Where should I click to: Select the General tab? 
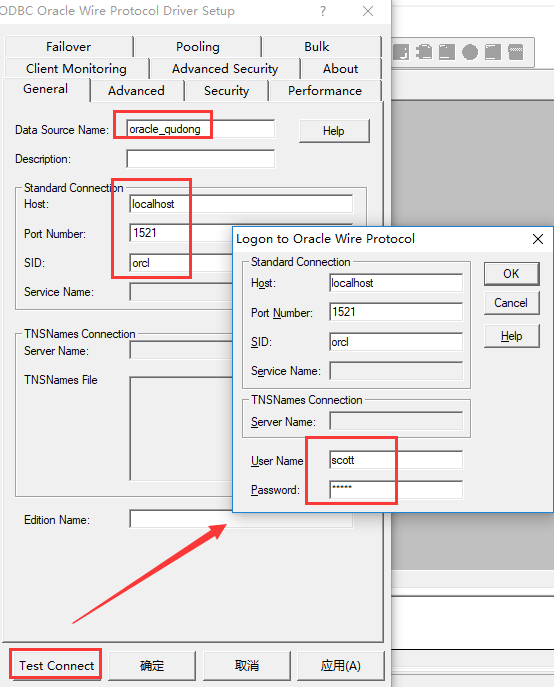click(x=46, y=89)
